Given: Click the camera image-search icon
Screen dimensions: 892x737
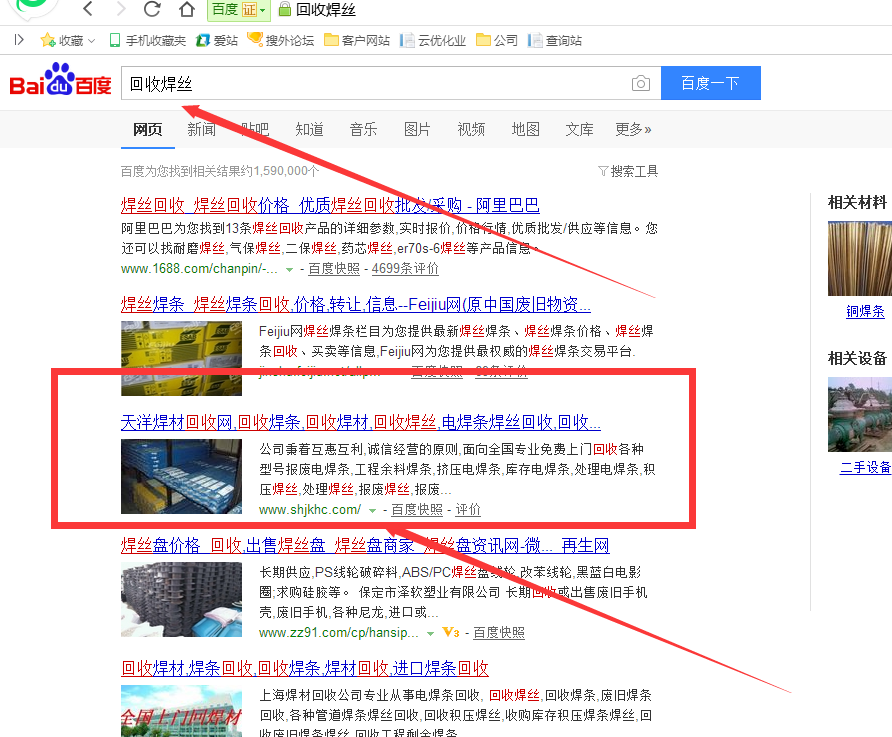Looking at the screenshot, I should pyautogui.click(x=640, y=84).
